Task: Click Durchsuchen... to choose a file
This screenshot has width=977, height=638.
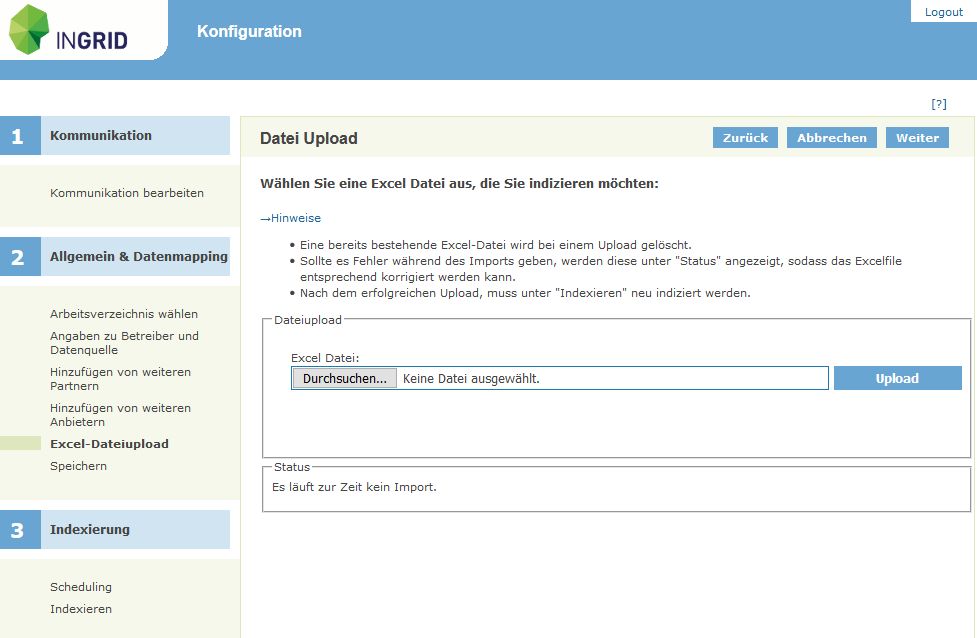Action: [x=344, y=379]
